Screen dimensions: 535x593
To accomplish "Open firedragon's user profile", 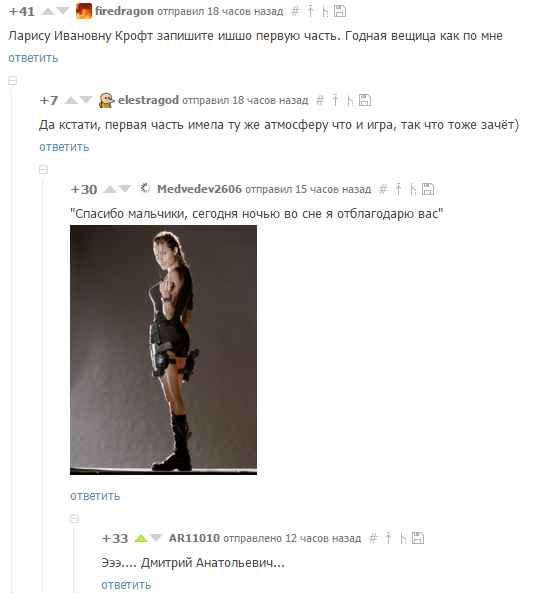I will [x=124, y=11].
